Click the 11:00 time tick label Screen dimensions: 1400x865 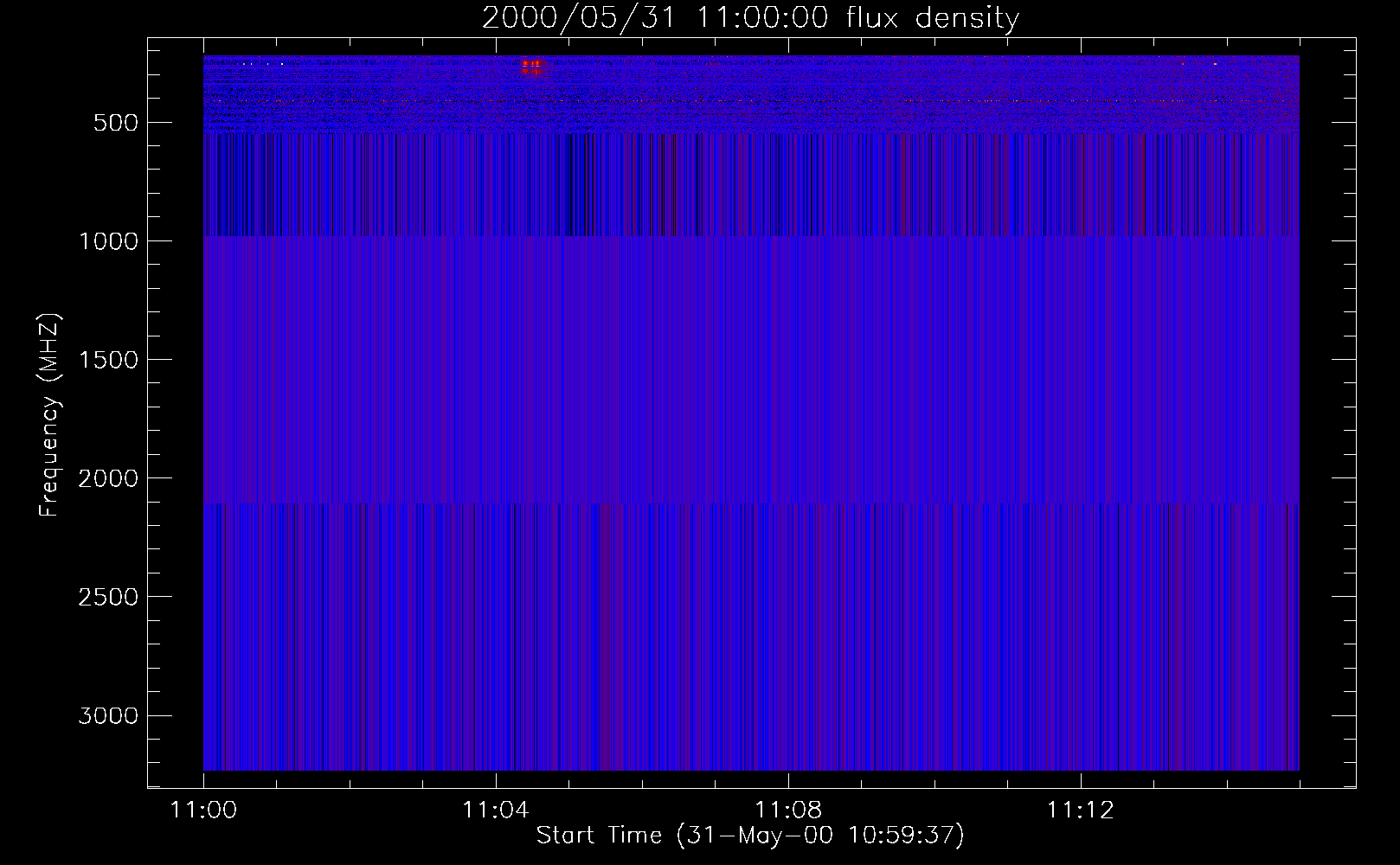[x=203, y=811]
